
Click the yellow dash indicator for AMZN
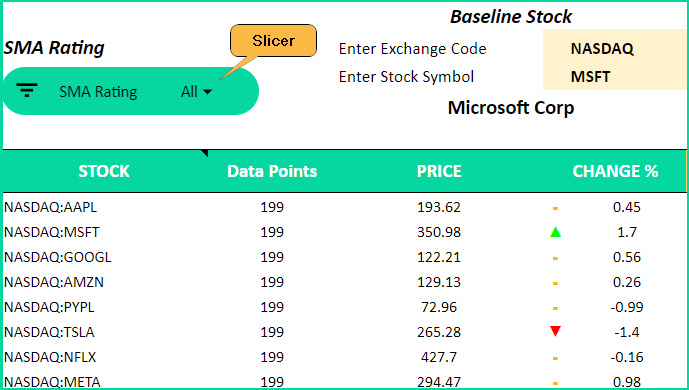click(555, 283)
